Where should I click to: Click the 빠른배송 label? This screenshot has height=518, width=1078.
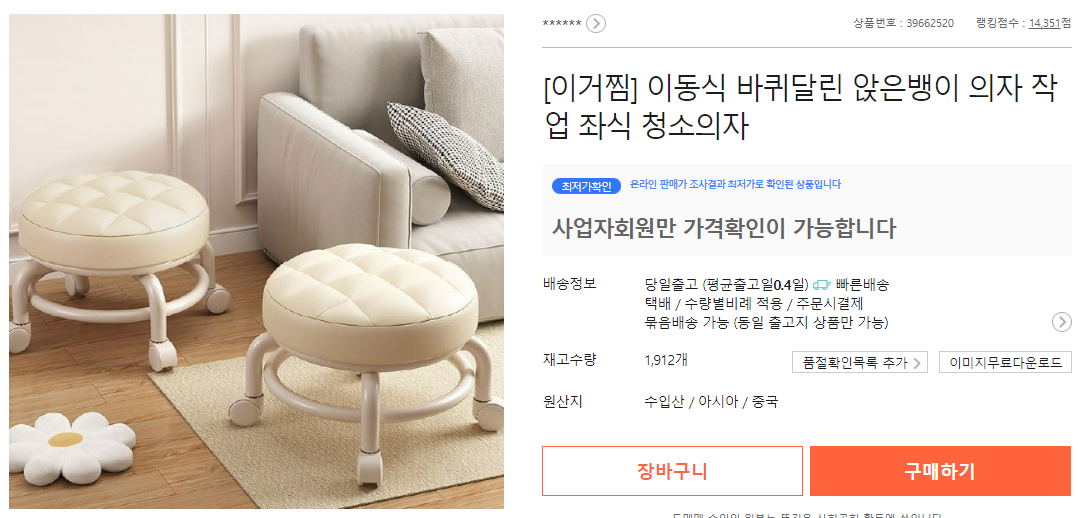[x=862, y=285]
